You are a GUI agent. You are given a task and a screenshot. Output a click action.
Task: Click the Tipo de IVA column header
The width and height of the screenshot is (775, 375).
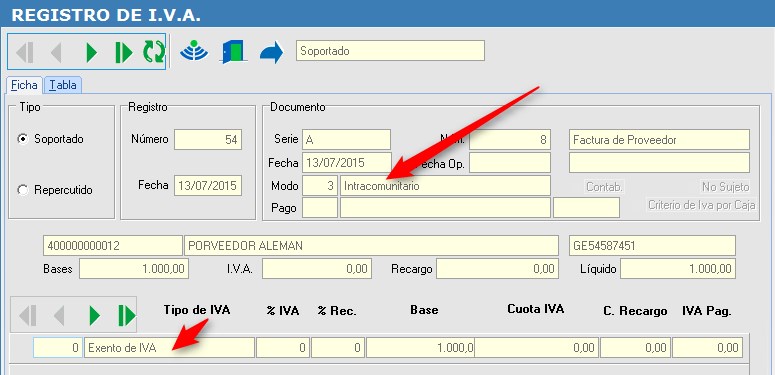(x=197, y=310)
